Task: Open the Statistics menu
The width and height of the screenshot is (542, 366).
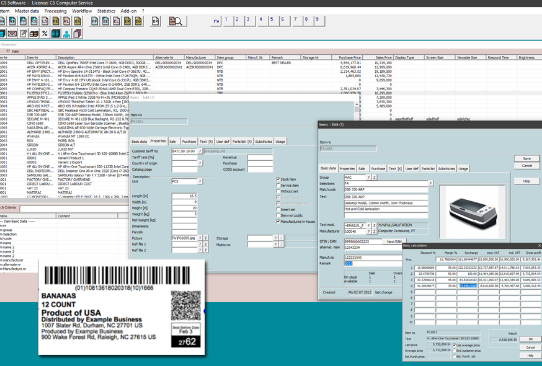Action: click(x=106, y=11)
